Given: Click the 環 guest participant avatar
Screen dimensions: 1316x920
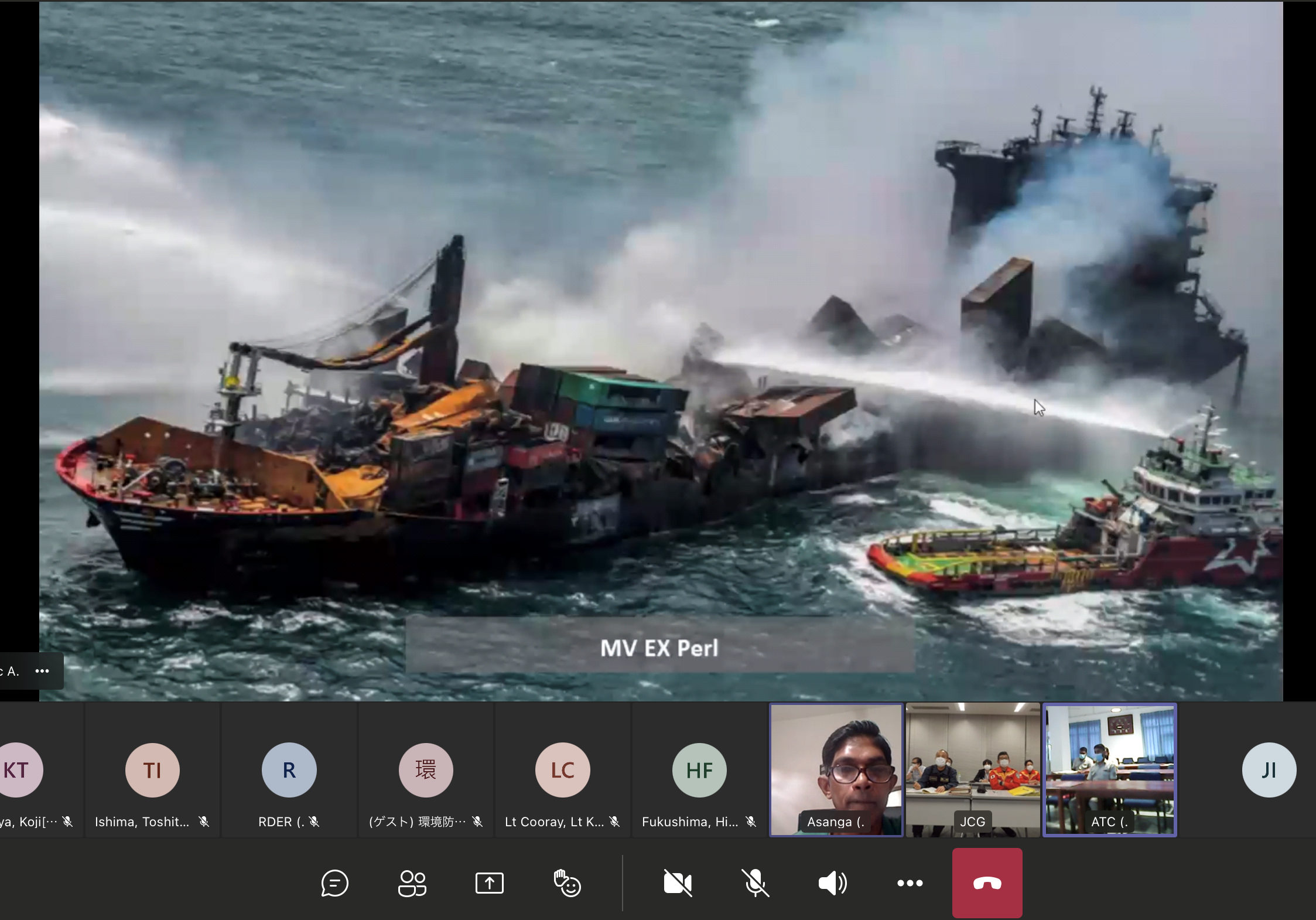Looking at the screenshot, I should pos(426,770).
